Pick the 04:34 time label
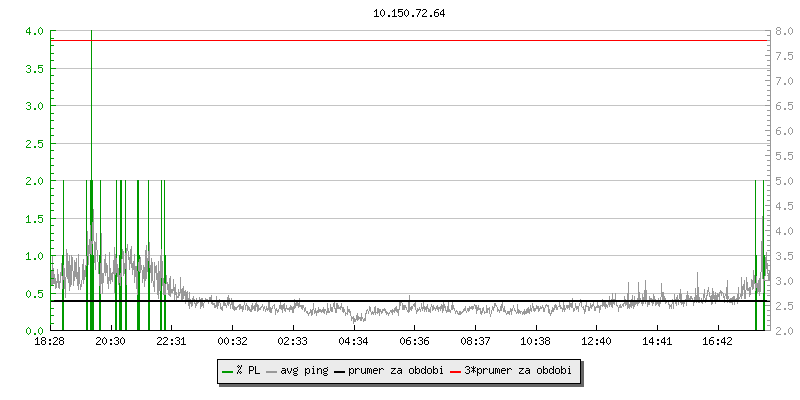This screenshot has width=800, height=400. pyautogui.click(x=353, y=342)
